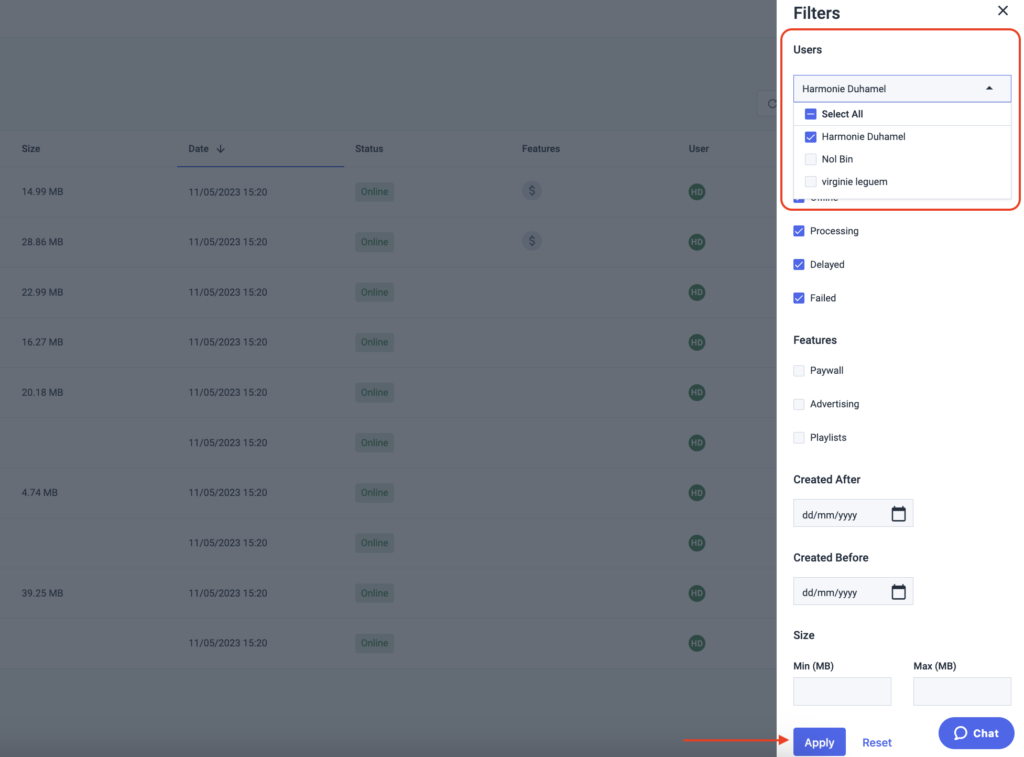The image size is (1024, 757).
Task: Click the paywall dollar icon on the first row
Action: pos(531,191)
